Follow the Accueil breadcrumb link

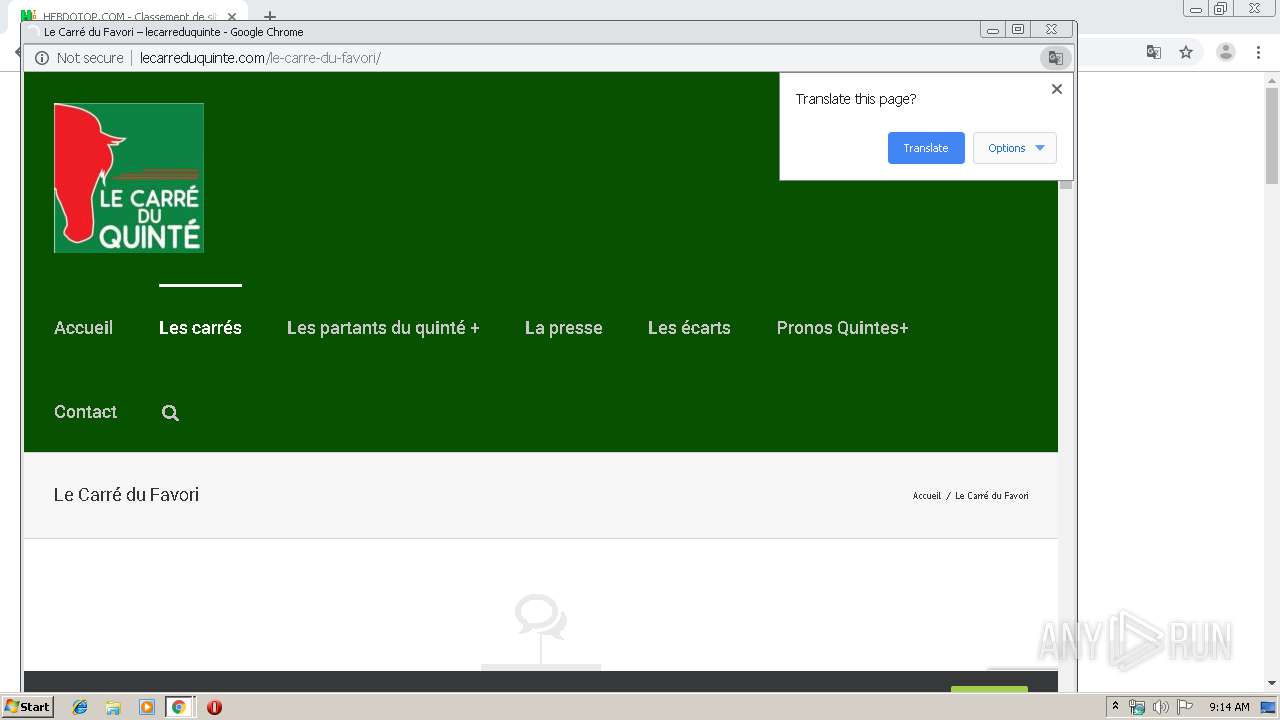pos(926,496)
